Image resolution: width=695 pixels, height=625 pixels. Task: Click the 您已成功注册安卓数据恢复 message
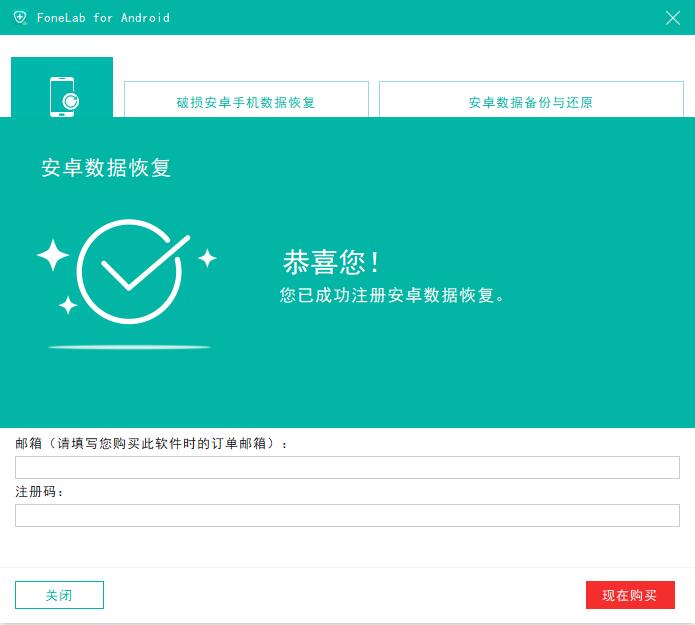(391, 295)
